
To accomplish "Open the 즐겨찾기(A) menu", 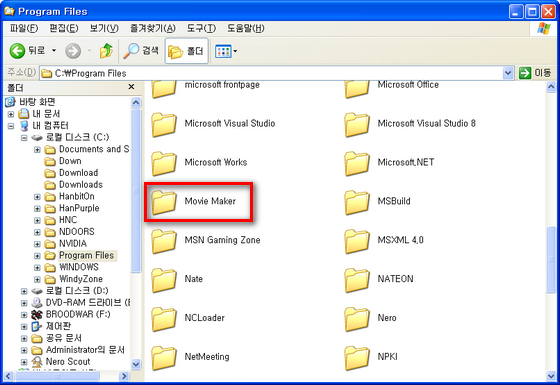I will pos(152,28).
